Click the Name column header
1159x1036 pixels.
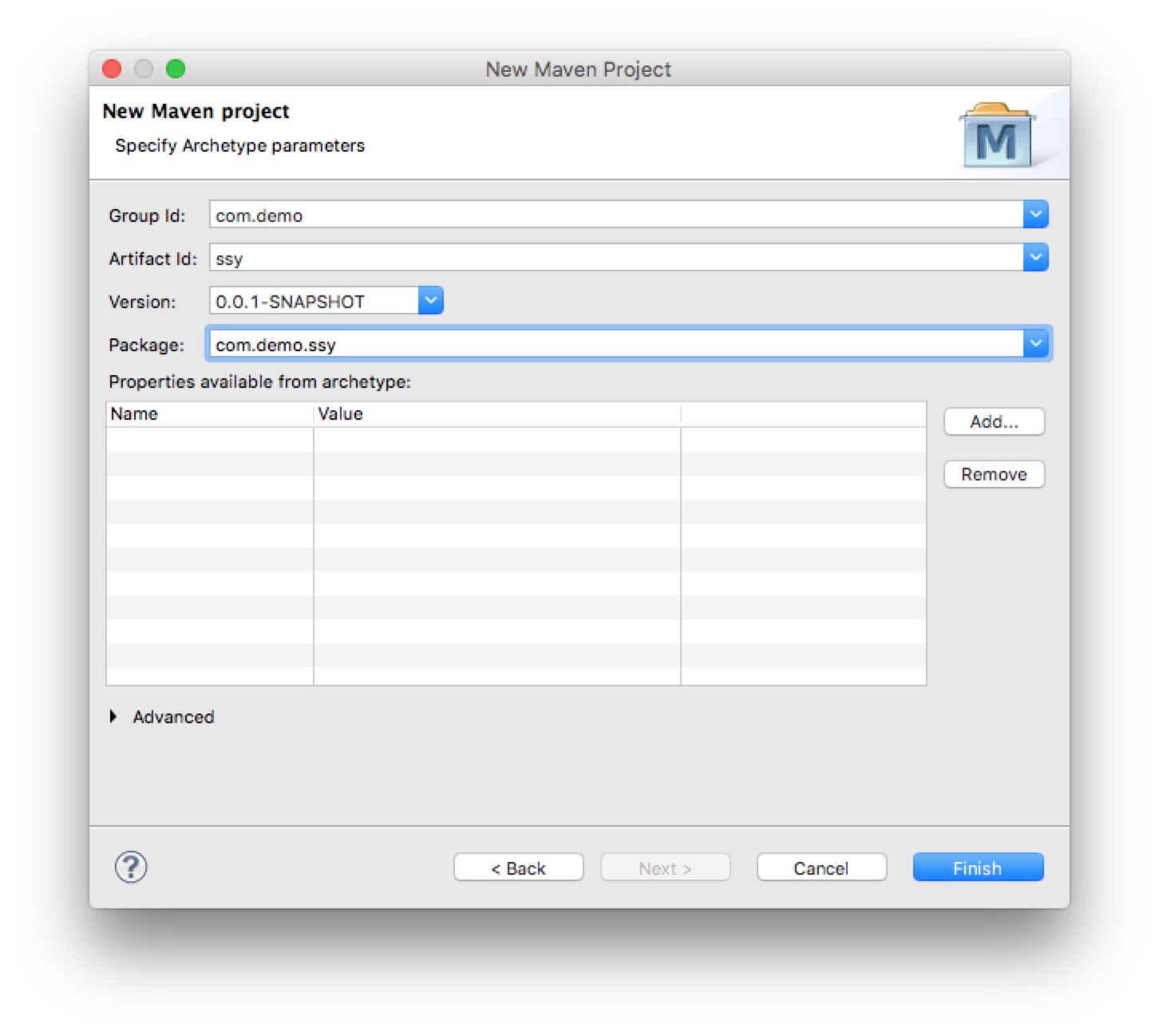(210, 414)
